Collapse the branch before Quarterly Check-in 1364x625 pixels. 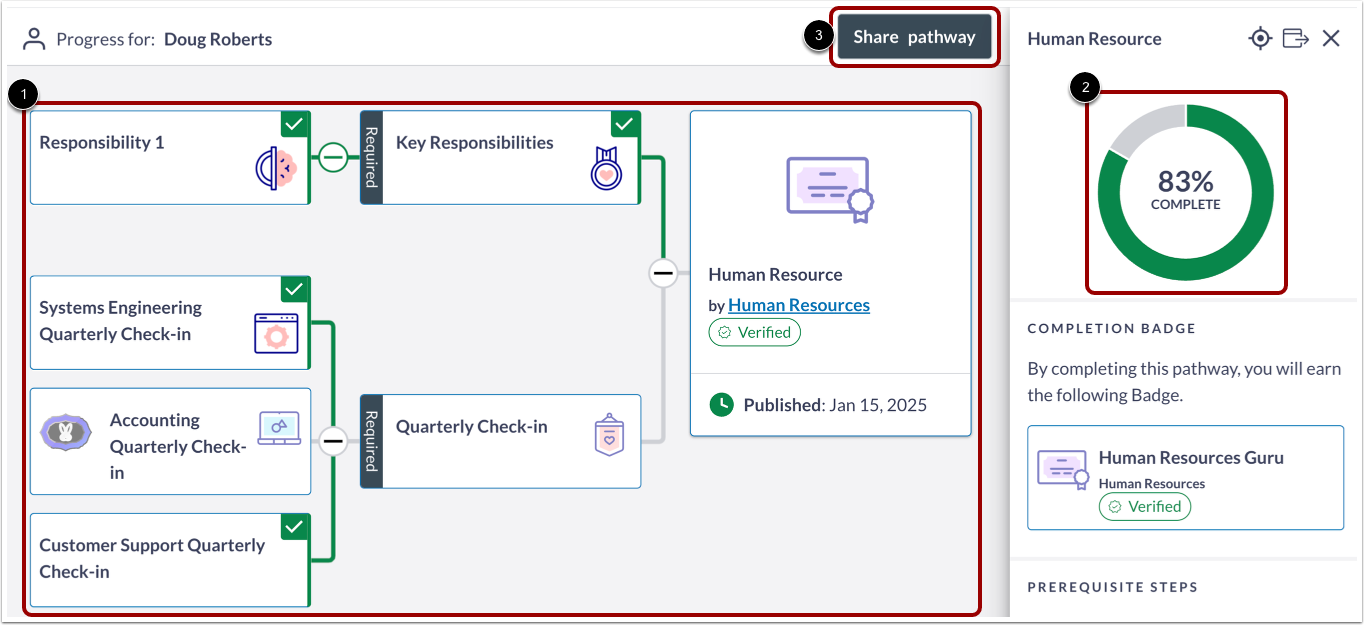pyautogui.click(x=333, y=441)
